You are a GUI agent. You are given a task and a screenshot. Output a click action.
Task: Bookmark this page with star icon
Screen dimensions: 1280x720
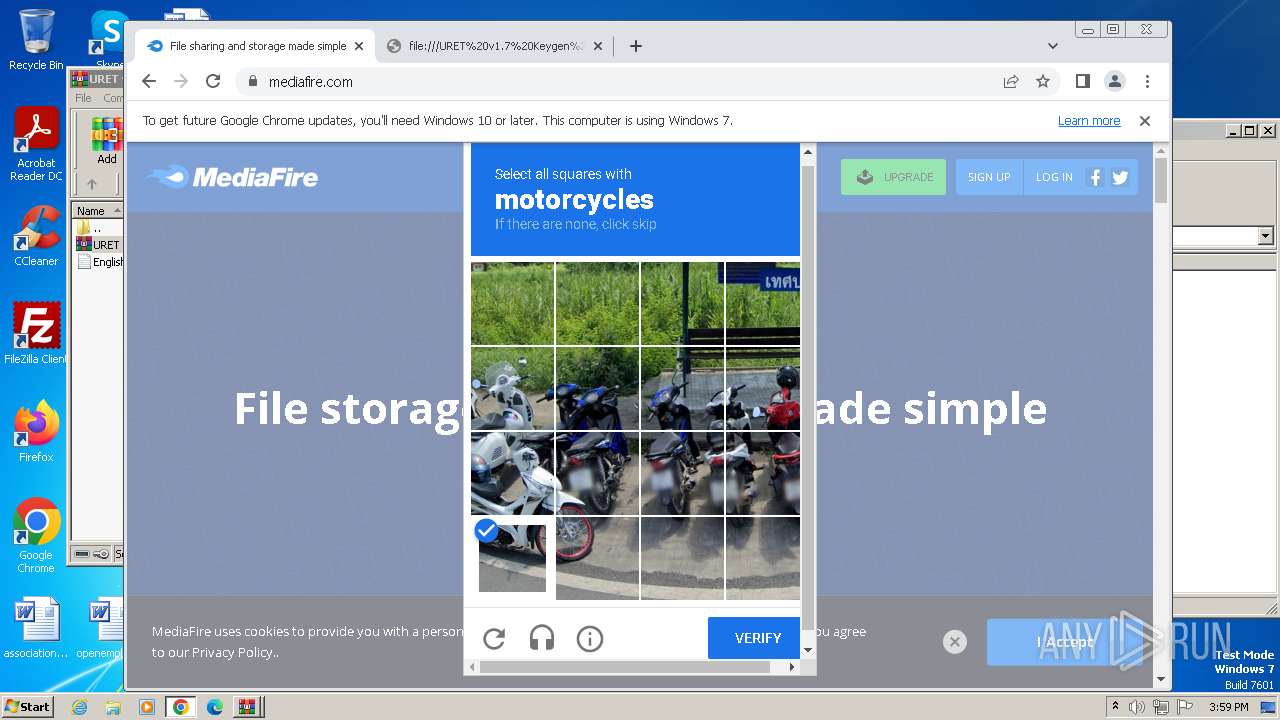[x=1043, y=82]
